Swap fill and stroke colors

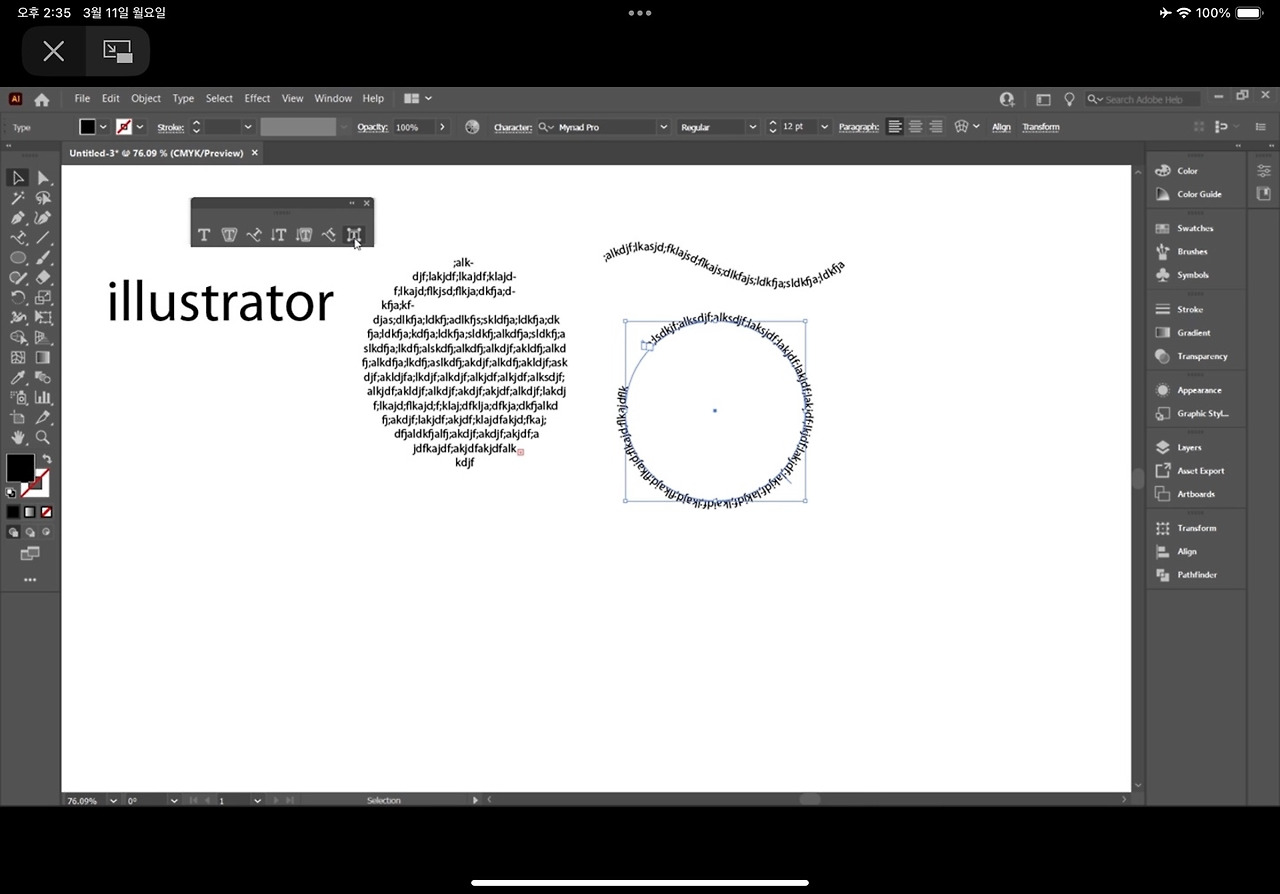point(46,460)
